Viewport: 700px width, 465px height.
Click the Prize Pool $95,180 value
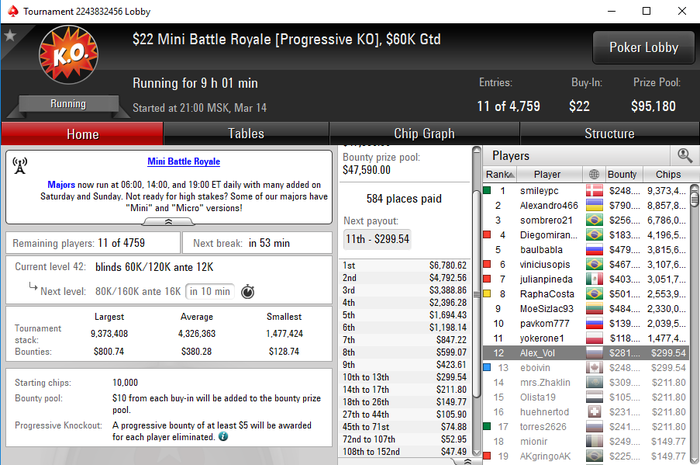pos(653,106)
